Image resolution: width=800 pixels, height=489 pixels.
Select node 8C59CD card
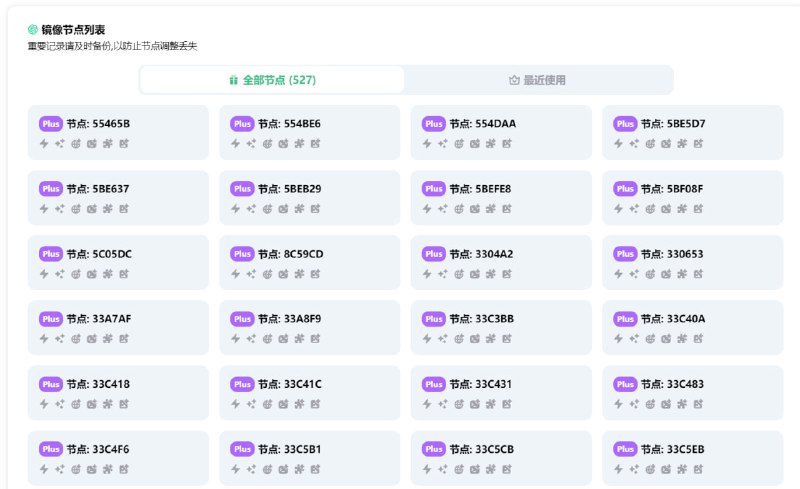click(310, 262)
